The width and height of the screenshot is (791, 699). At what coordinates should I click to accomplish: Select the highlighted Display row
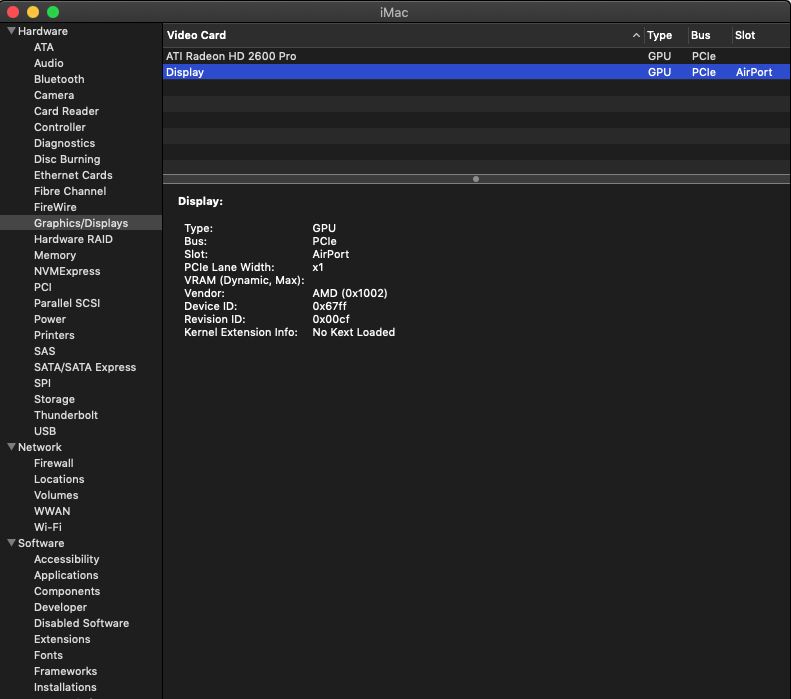click(476, 72)
